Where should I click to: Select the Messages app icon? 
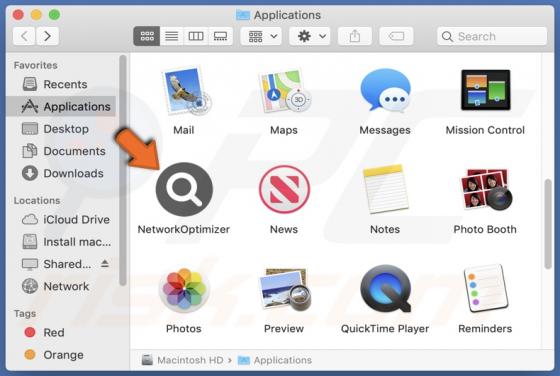click(385, 91)
